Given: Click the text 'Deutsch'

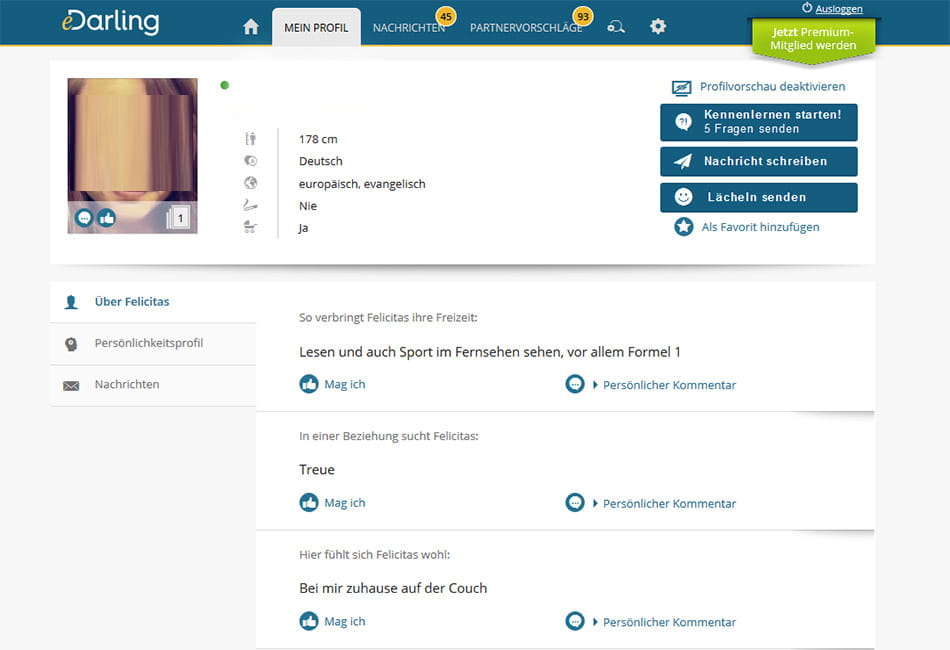Looking at the screenshot, I should [x=321, y=161].
